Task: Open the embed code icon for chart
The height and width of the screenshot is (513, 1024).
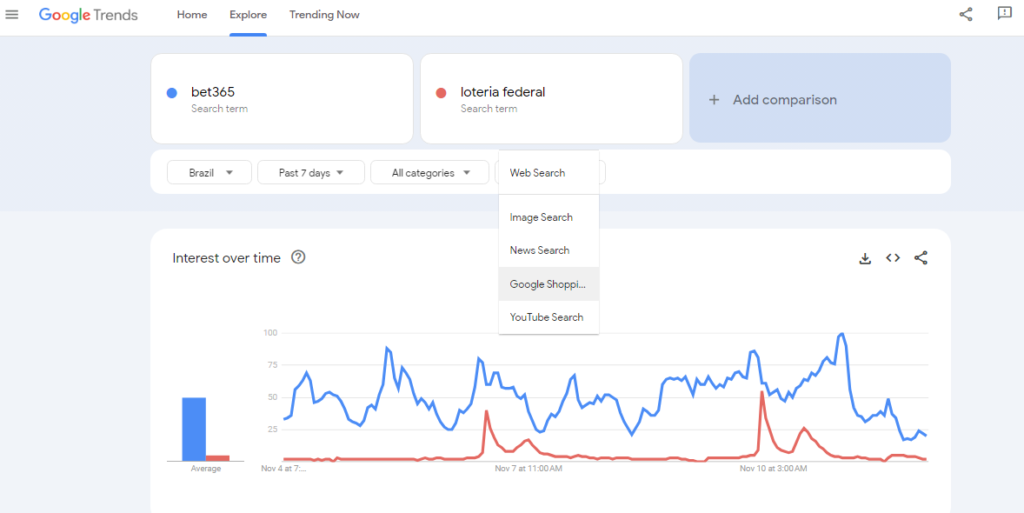Action: point(893,258)
